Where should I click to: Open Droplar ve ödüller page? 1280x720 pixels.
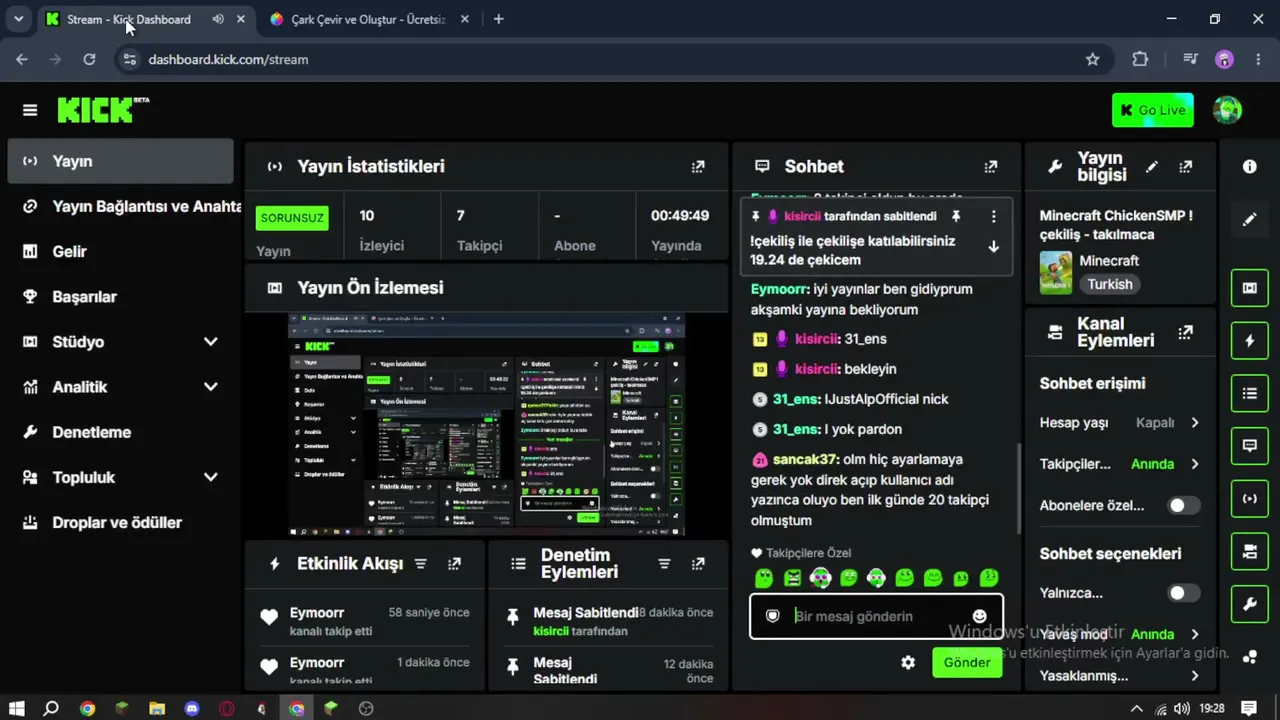[120, 522]
